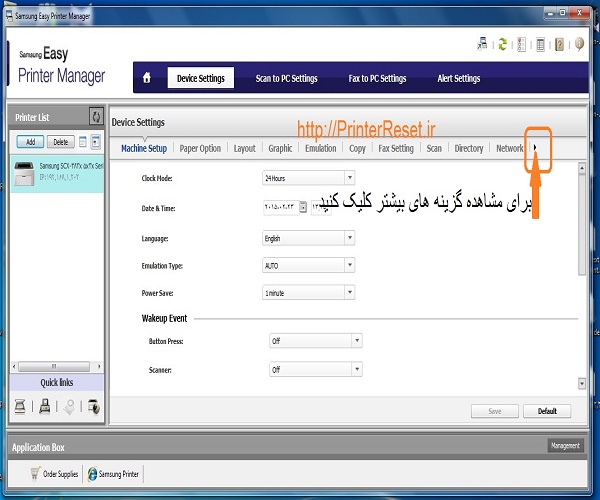Select the Fax Setting sub-tab
The image size is (600, 500).
pos(396,148)
